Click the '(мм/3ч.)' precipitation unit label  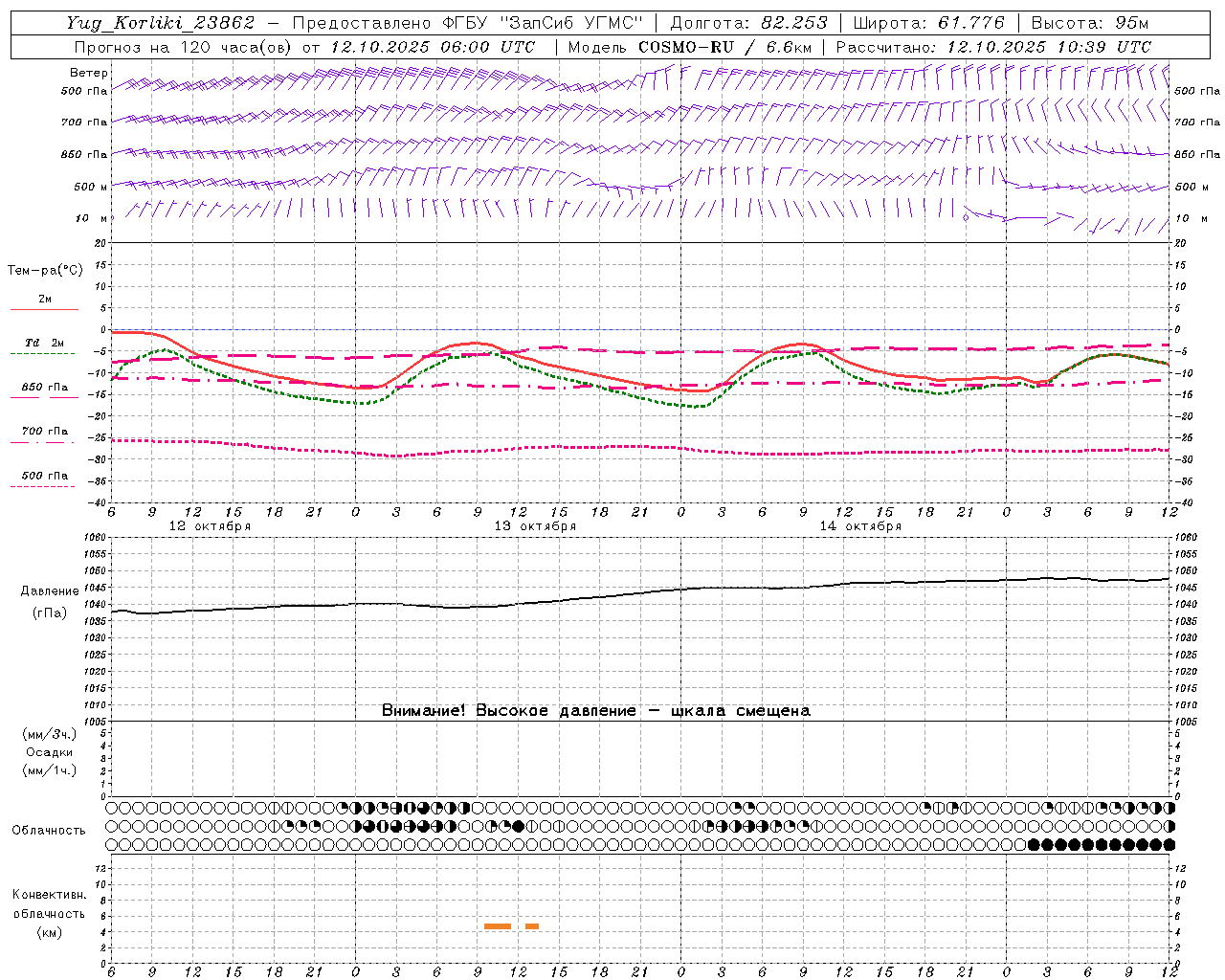coord(50,734)
